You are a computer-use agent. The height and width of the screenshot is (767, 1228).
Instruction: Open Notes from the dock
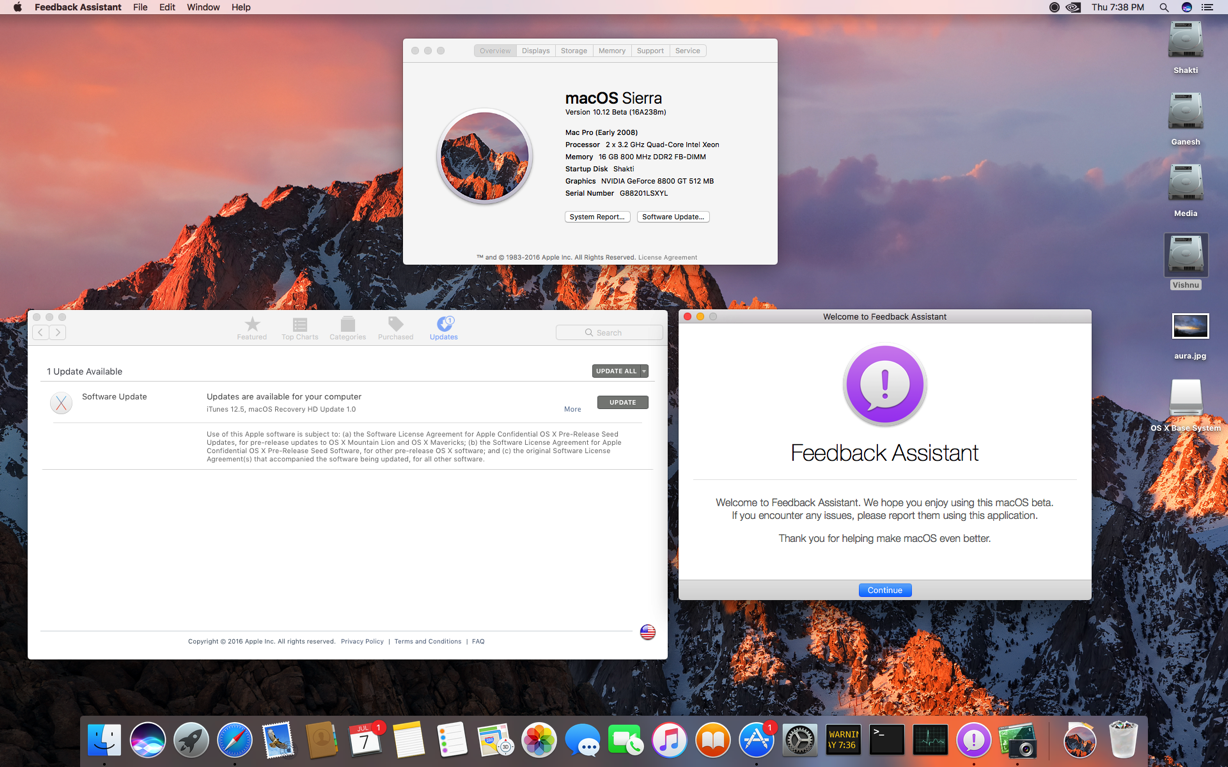[x=409, y=740]
